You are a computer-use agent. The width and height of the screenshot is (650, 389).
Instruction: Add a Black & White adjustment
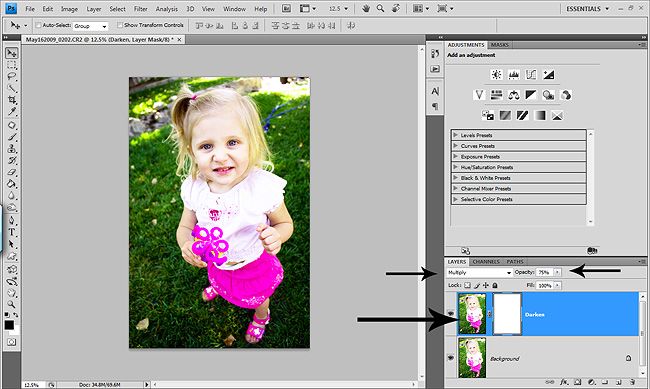[531, 95]
